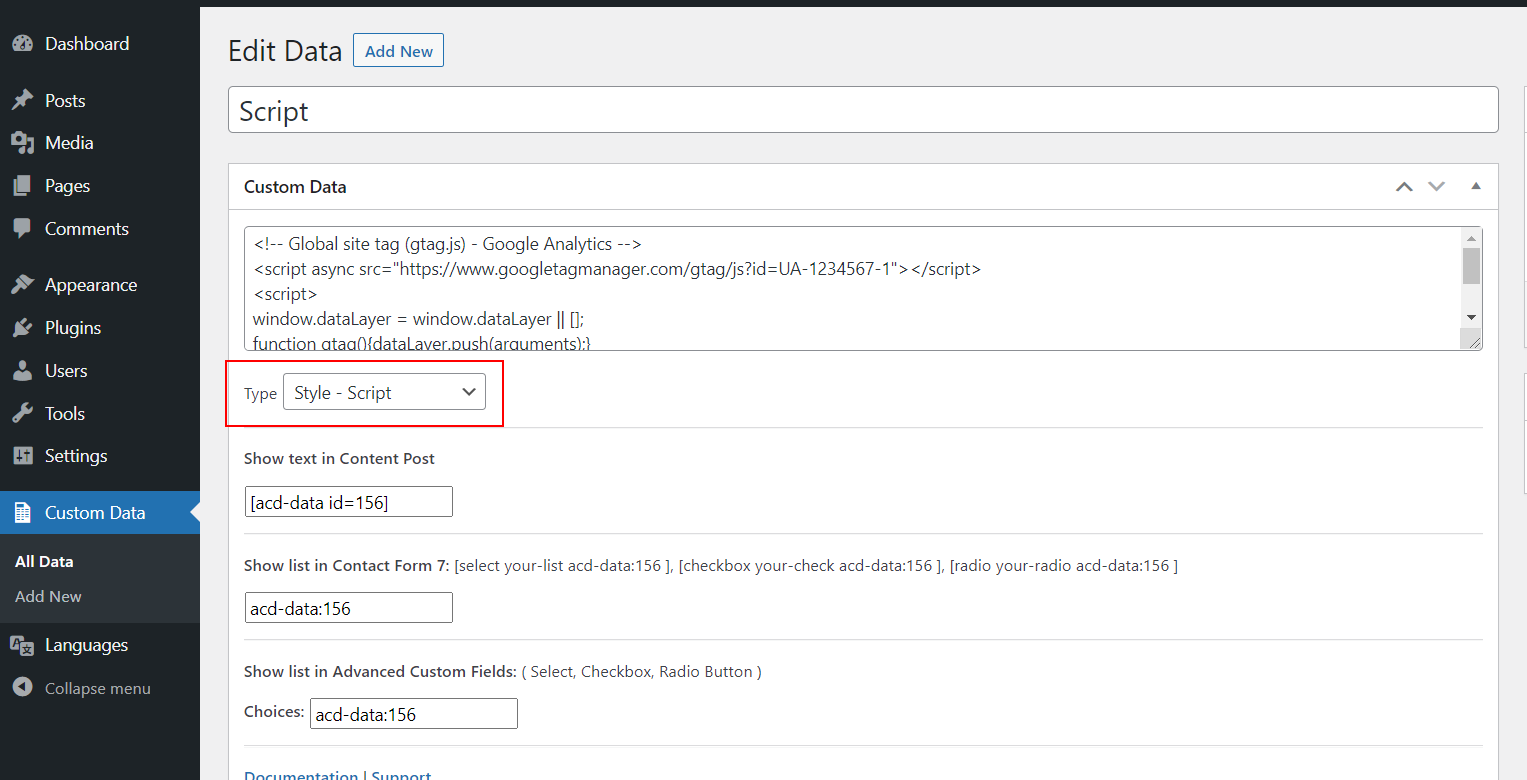Click the Comments speech bubble icon

tap(22, 229)
